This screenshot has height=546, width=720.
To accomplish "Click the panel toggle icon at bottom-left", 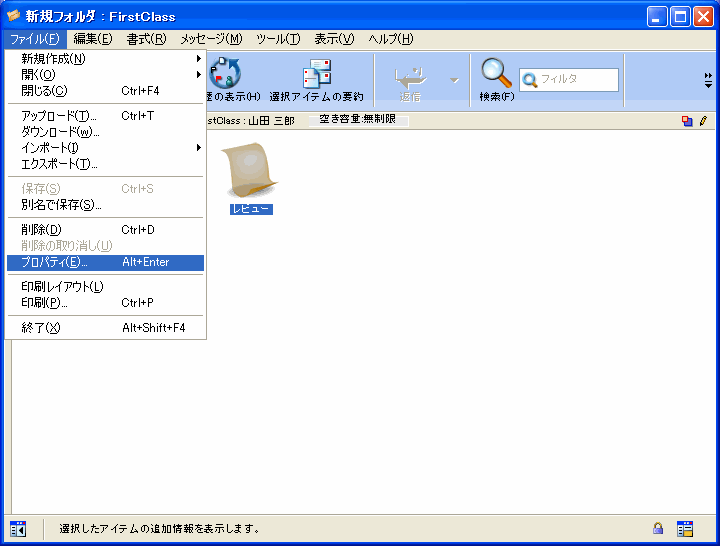I will [18, 528].
